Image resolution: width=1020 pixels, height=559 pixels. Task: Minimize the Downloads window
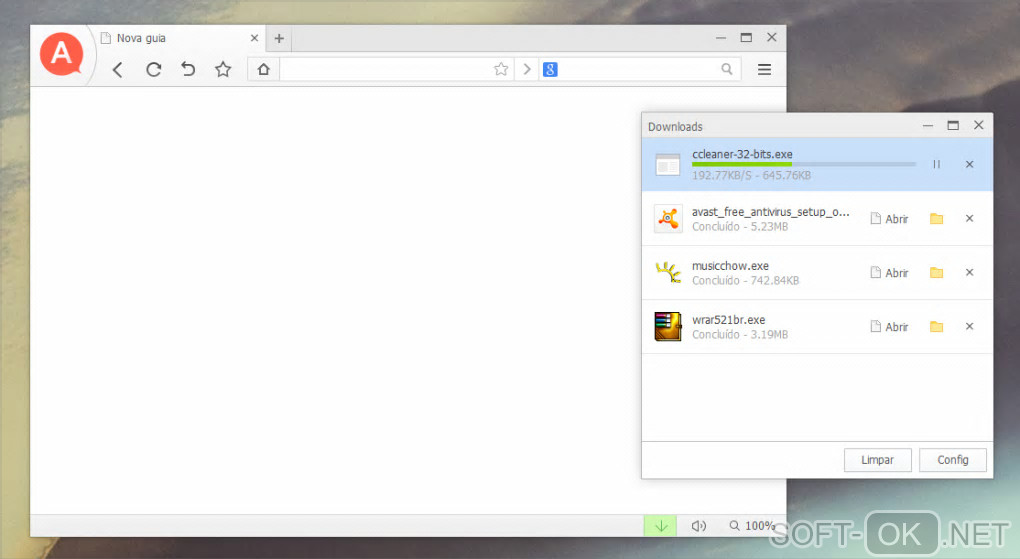point(928,126)
